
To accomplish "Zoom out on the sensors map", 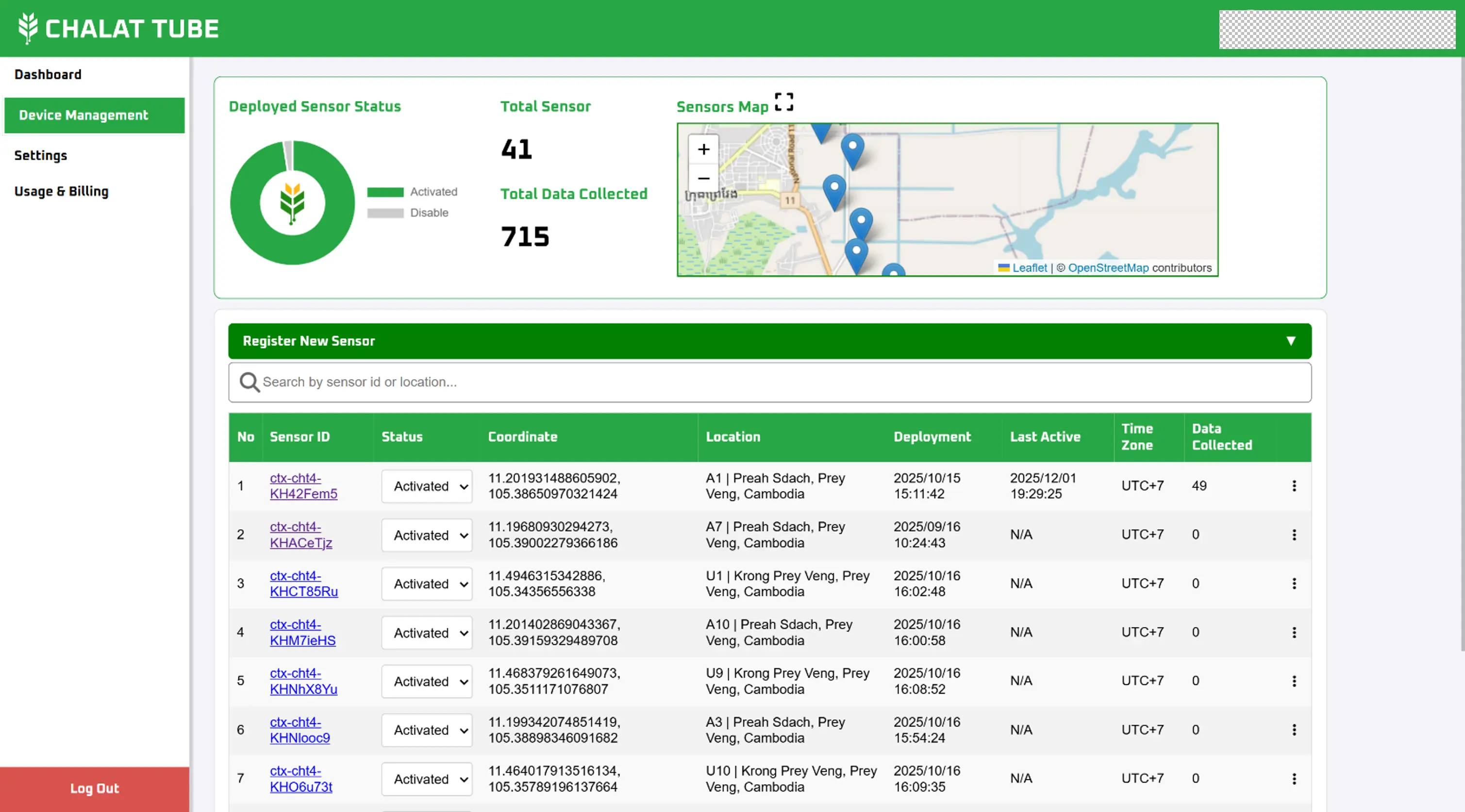I will point(703,178).
